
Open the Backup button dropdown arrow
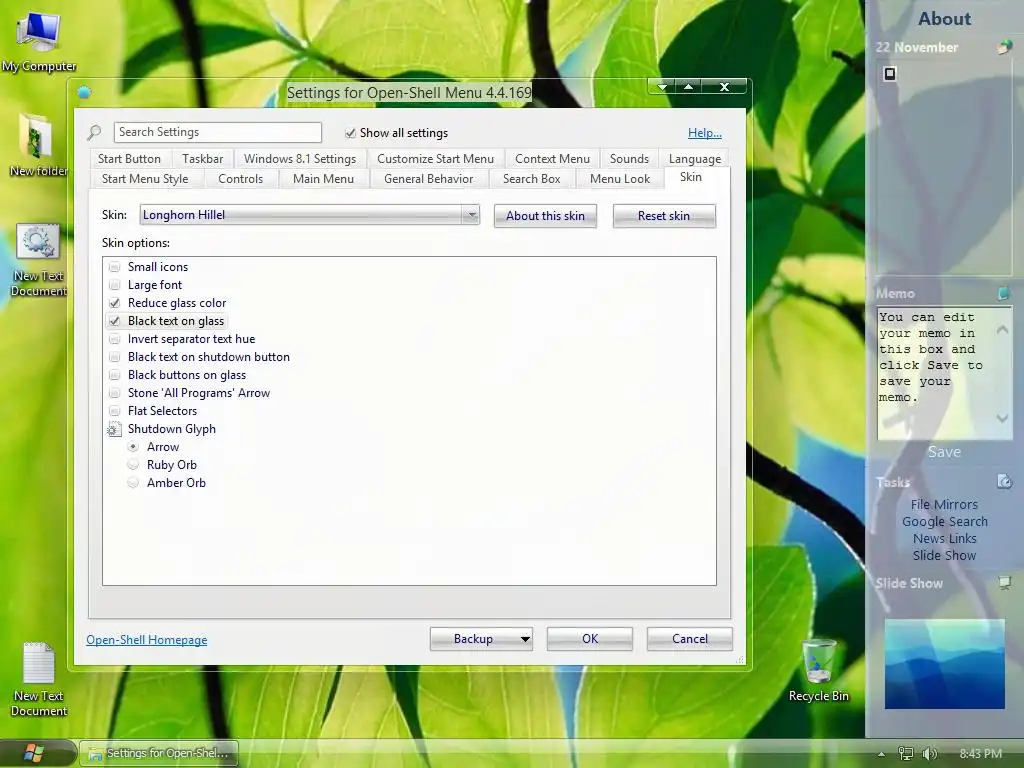(525, 639)
